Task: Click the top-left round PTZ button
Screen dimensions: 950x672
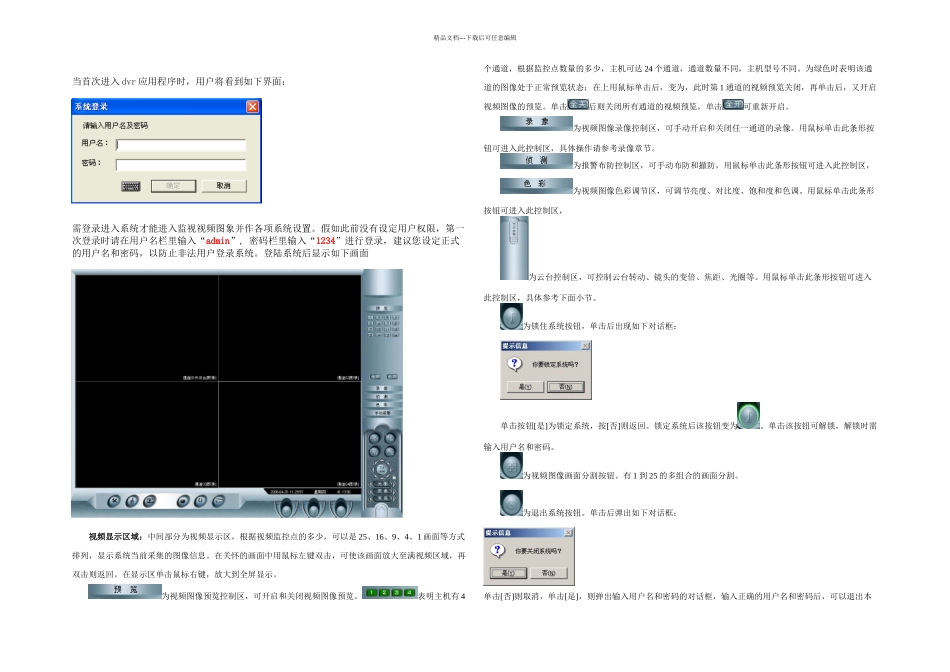Action: (x=374, y=437)
